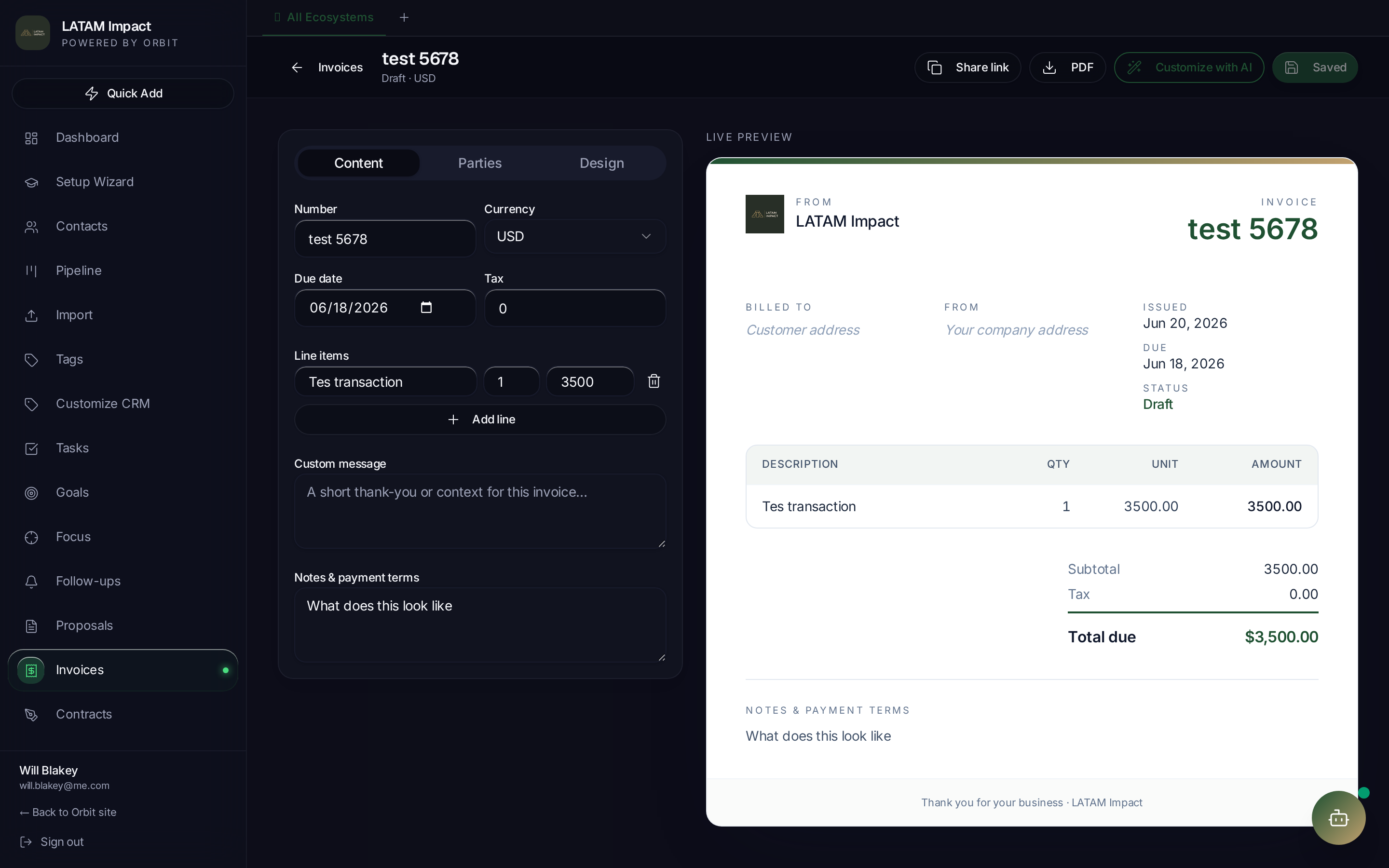Image resolution: width=1389 pixels, height=868 pixels.
Task: Click the Add line button
Action: 480,420
